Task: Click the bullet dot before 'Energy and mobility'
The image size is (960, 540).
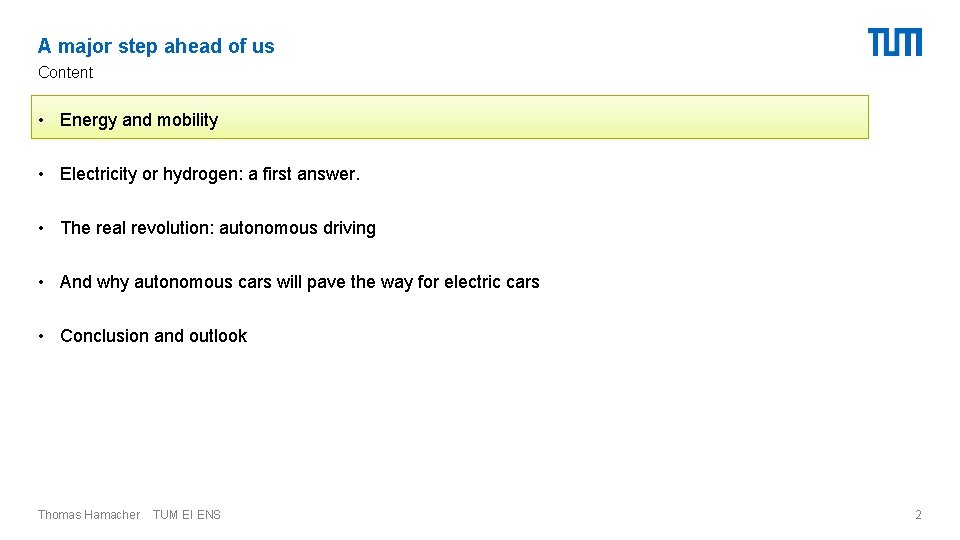Action: pyautogui.click(x=41, y=120)
